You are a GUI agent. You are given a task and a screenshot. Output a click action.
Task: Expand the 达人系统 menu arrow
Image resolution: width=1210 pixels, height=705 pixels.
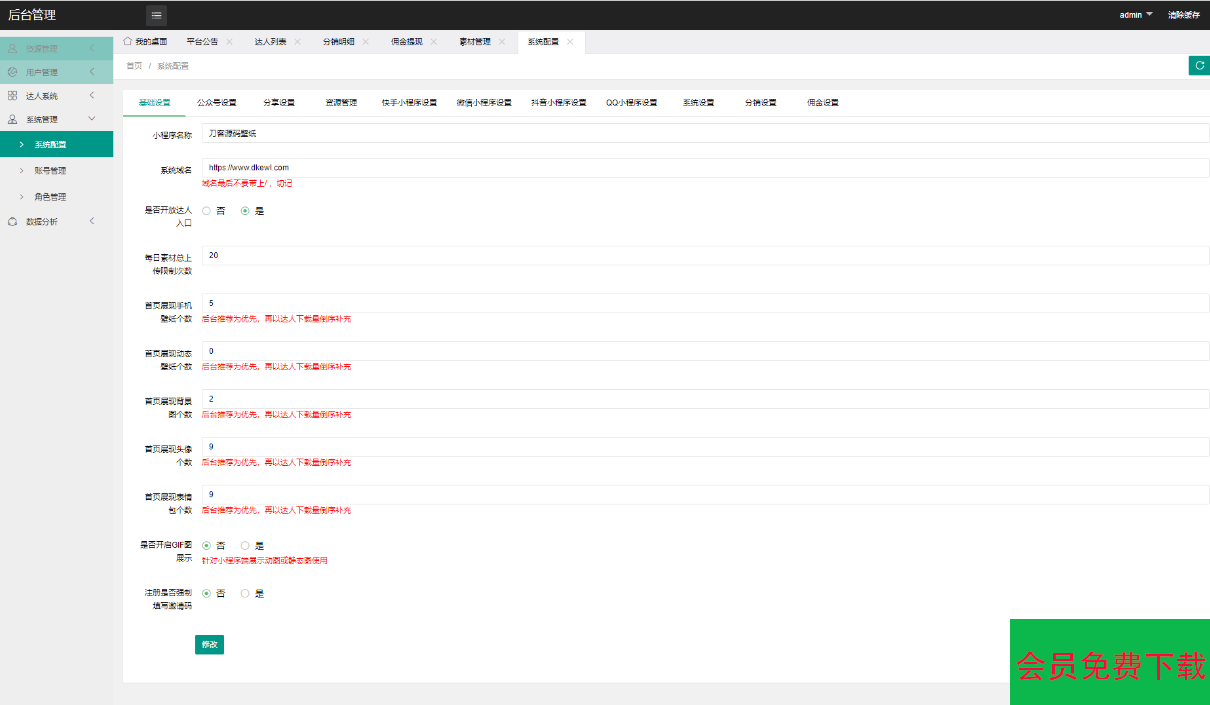(x=92, y=96)
